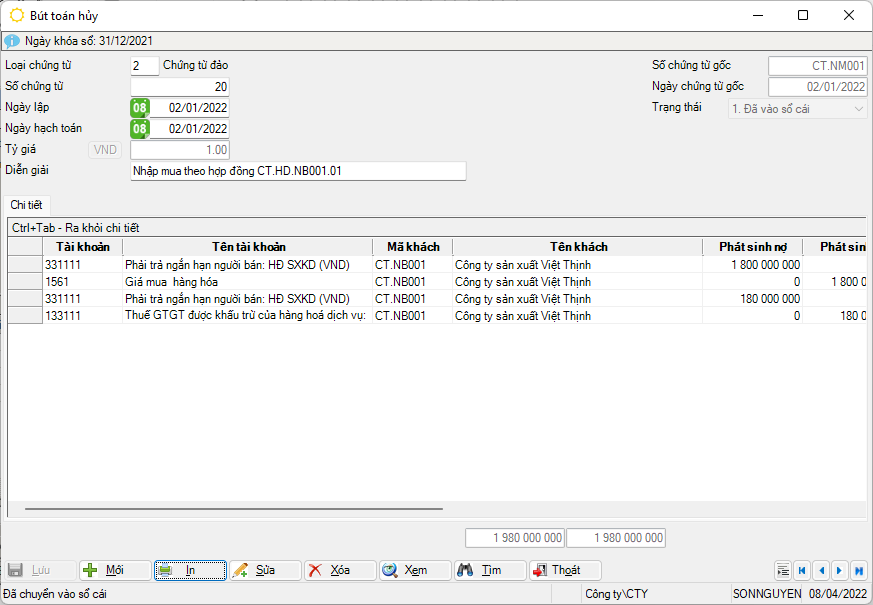The image size is (873, 605).
Task: Select row header of account 1561
Action: [x=25, y=282]
